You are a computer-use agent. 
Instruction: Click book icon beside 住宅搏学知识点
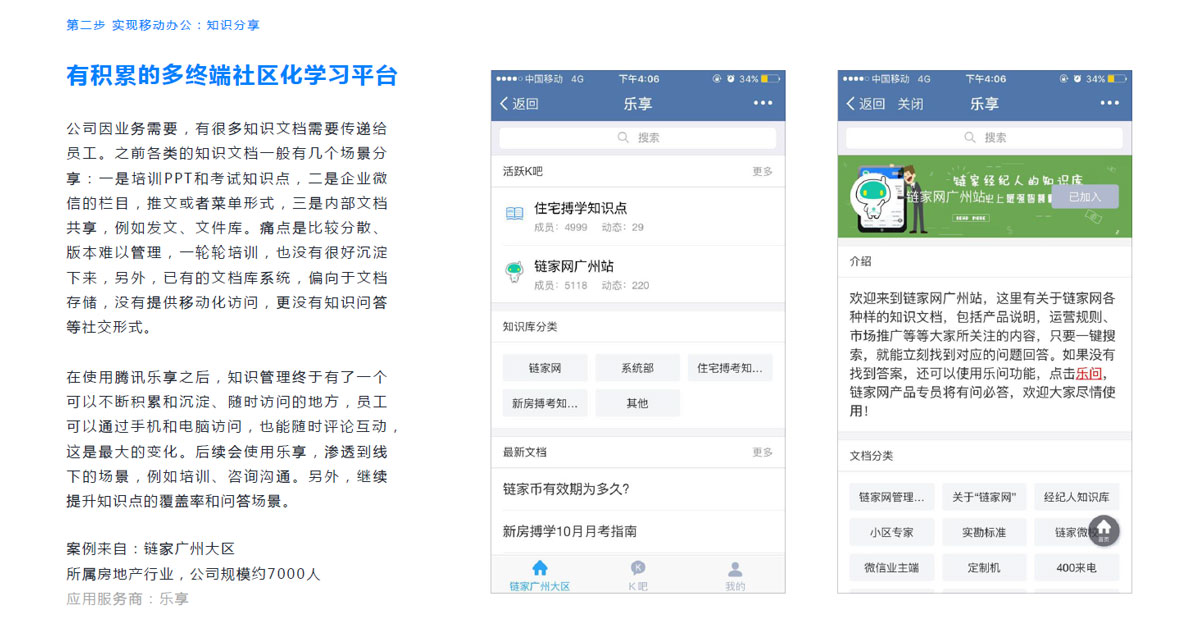[514, 213]
